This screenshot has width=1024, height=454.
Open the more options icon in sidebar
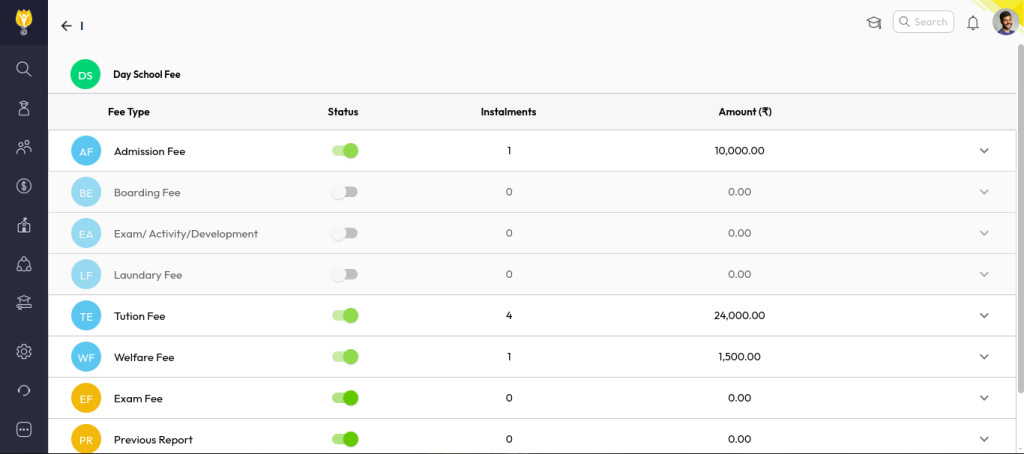24,429
